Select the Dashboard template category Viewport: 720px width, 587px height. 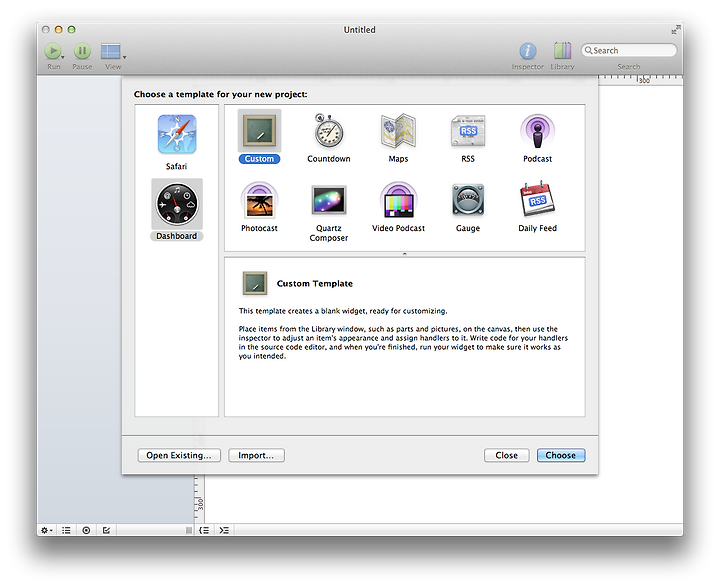[177, 209]
